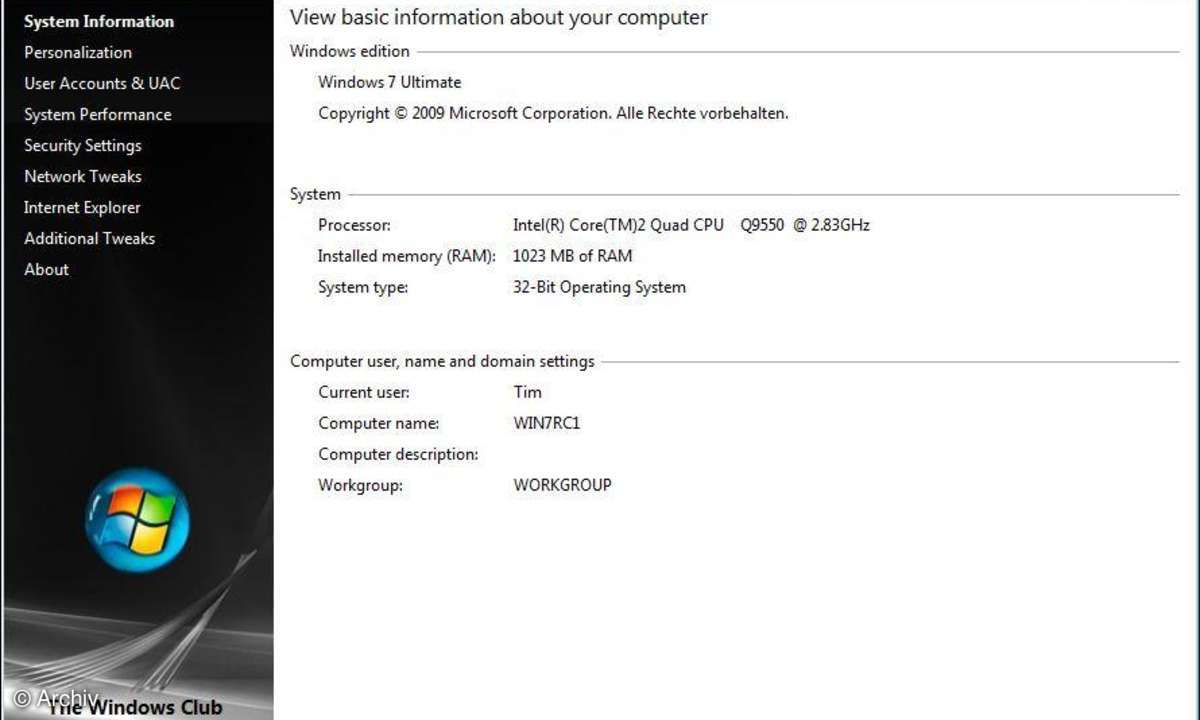1200x720 pixels.
Task: Click the System section heading
Action: 315,194
